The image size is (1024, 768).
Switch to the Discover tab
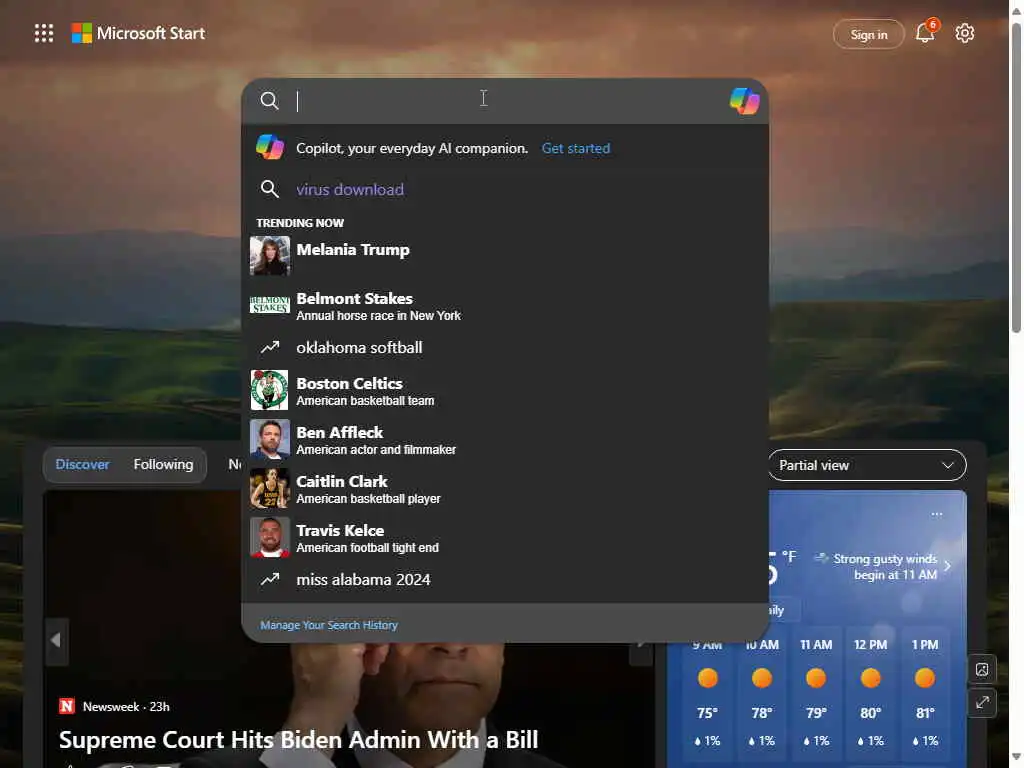pyautogui.click(x=82, y=464)
